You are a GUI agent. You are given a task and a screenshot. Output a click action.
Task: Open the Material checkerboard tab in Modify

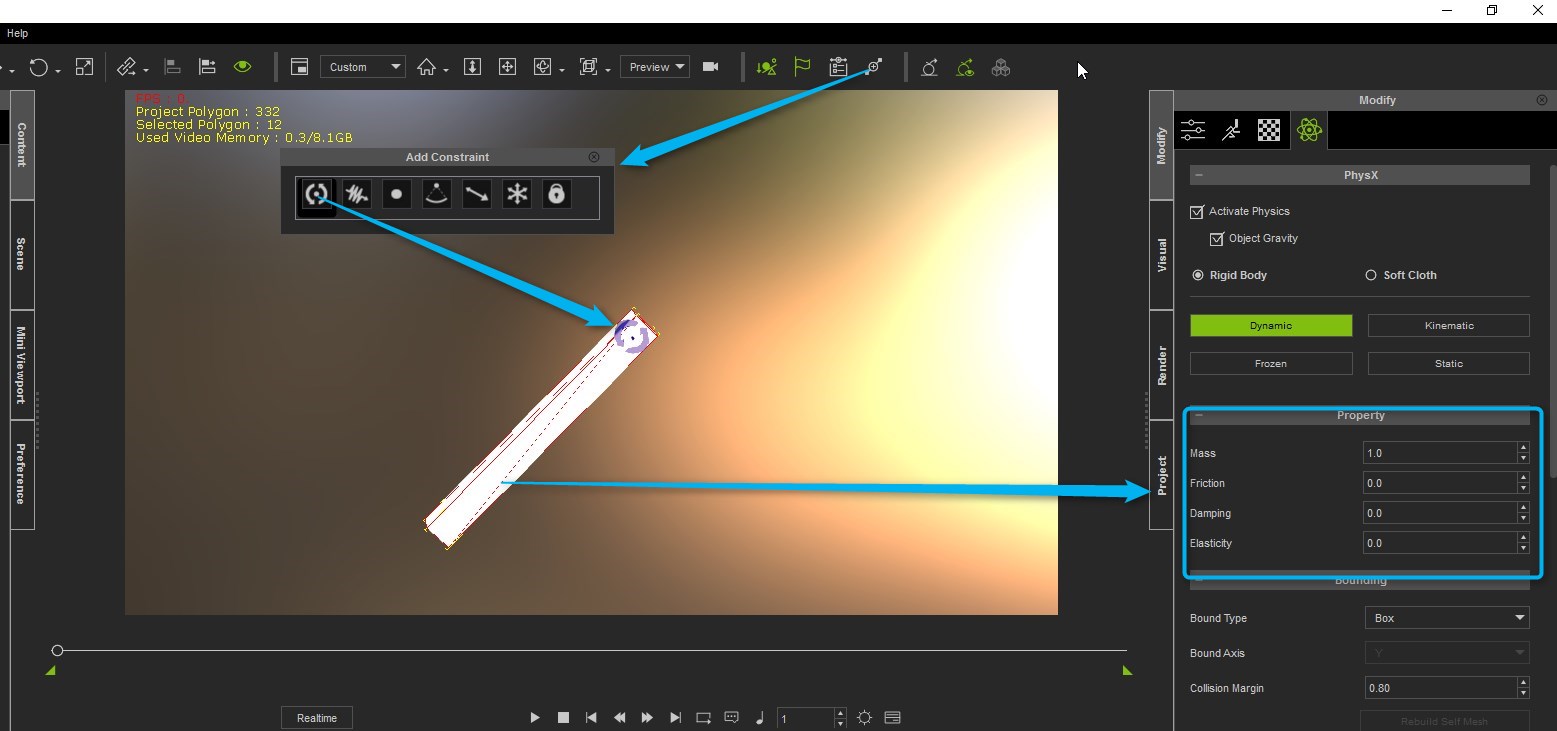1269,130
